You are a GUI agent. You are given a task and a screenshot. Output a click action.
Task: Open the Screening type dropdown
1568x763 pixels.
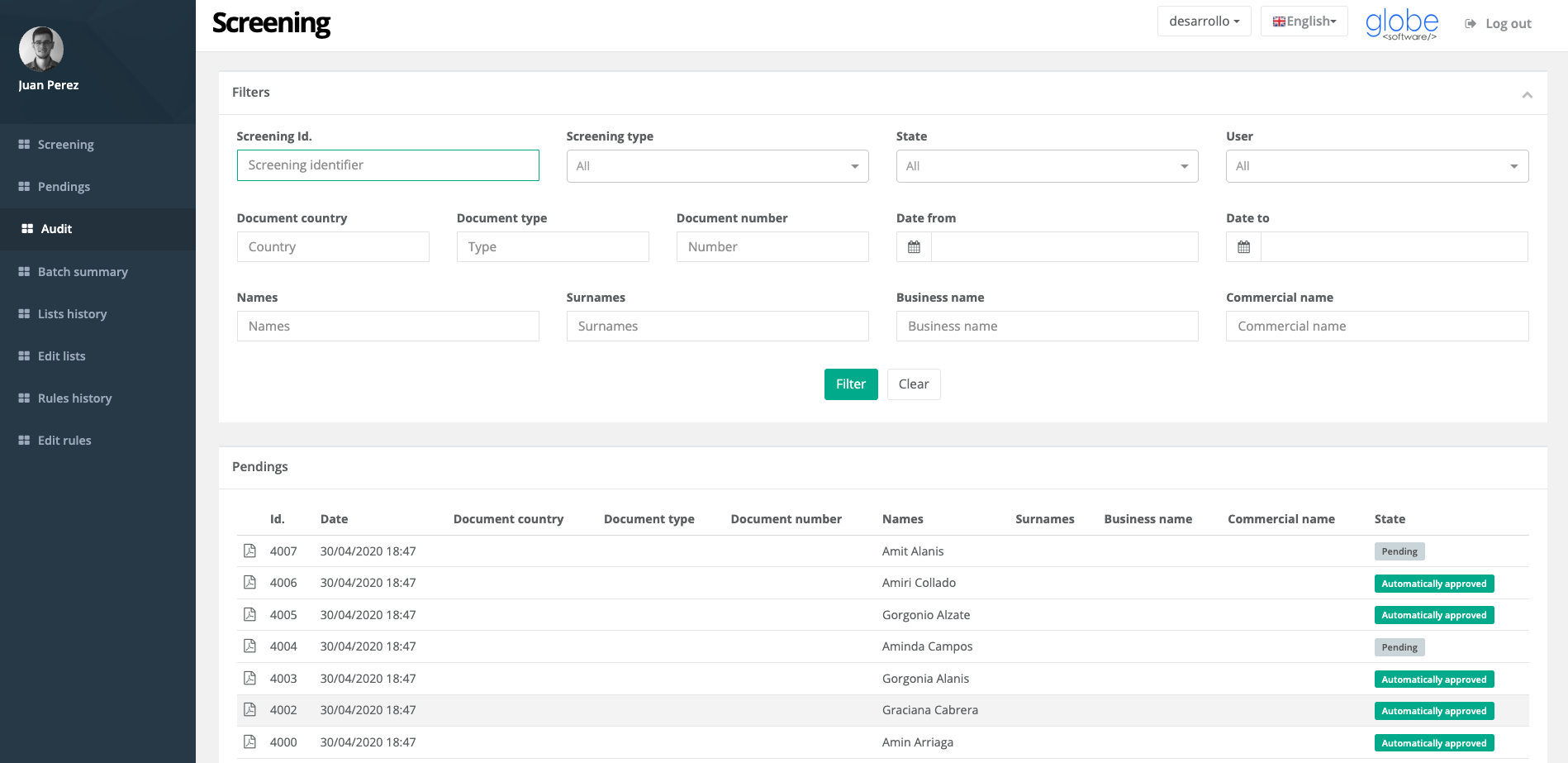[x=717, y=166]
